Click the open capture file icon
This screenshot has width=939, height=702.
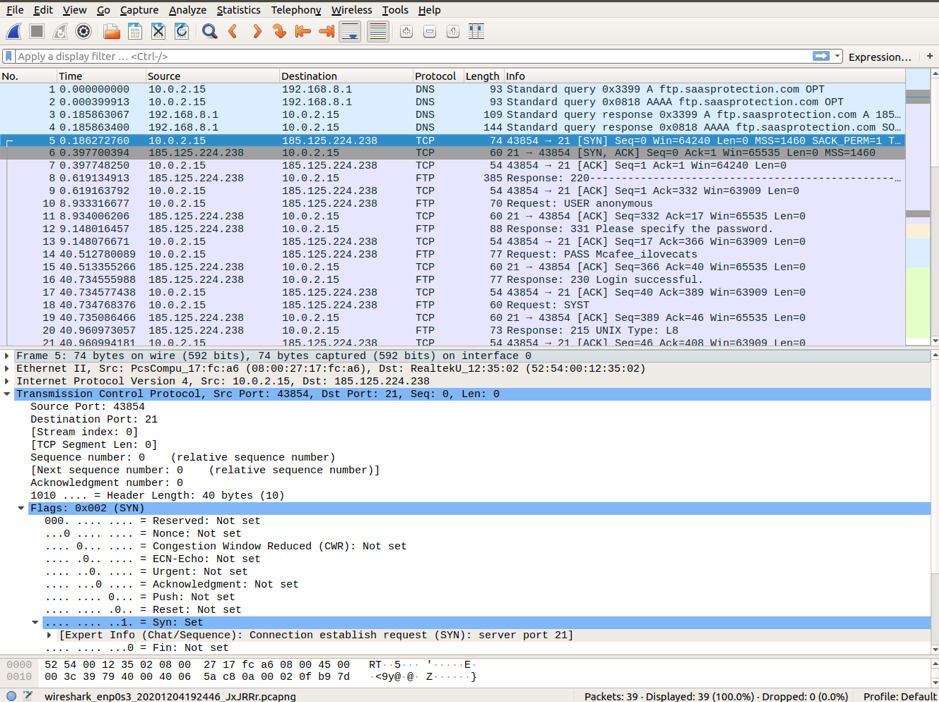[x=111, y=32]
